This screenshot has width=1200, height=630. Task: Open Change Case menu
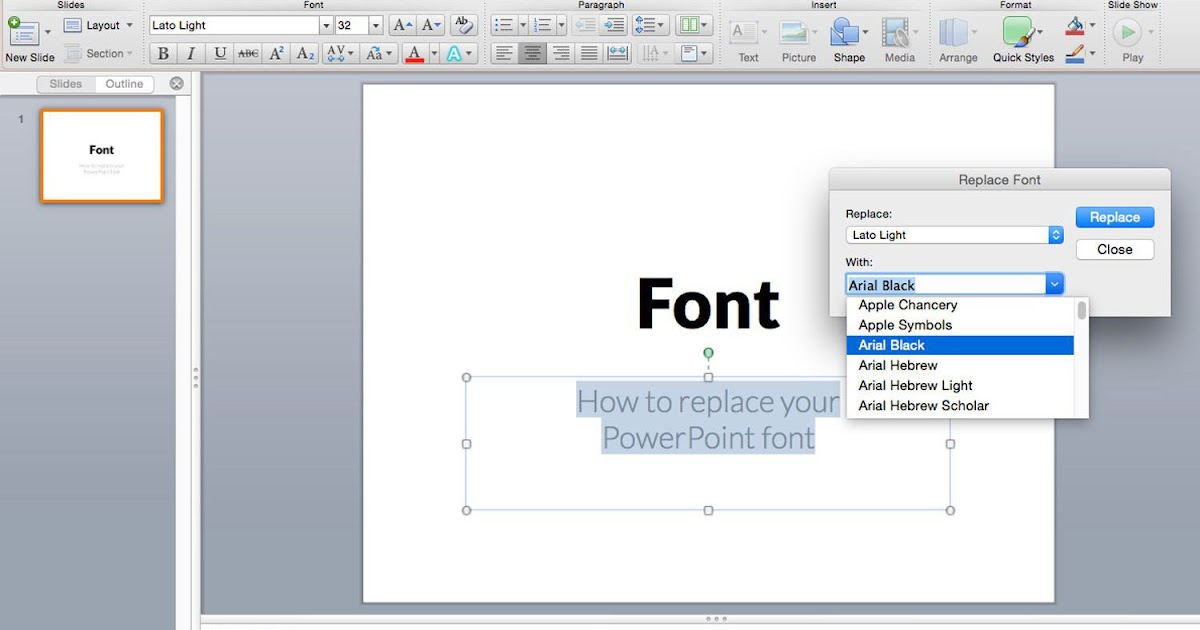[380, 54]
